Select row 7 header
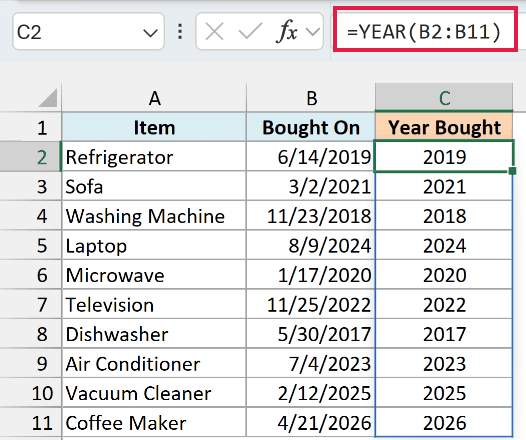This screenshot has width=526, height=440. tap(31, 305)
